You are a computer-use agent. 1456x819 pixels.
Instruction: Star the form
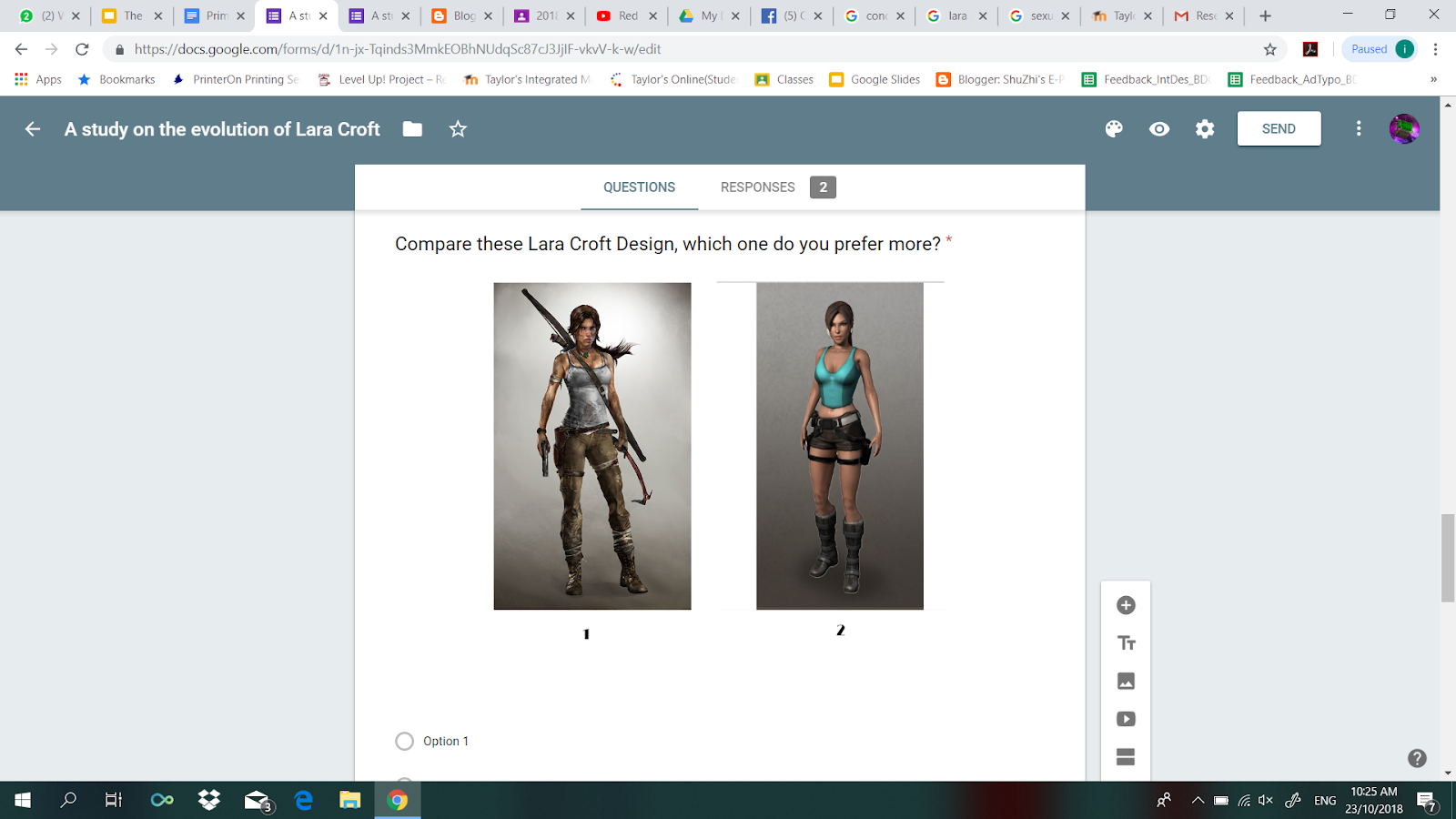[x=458, y=129]
